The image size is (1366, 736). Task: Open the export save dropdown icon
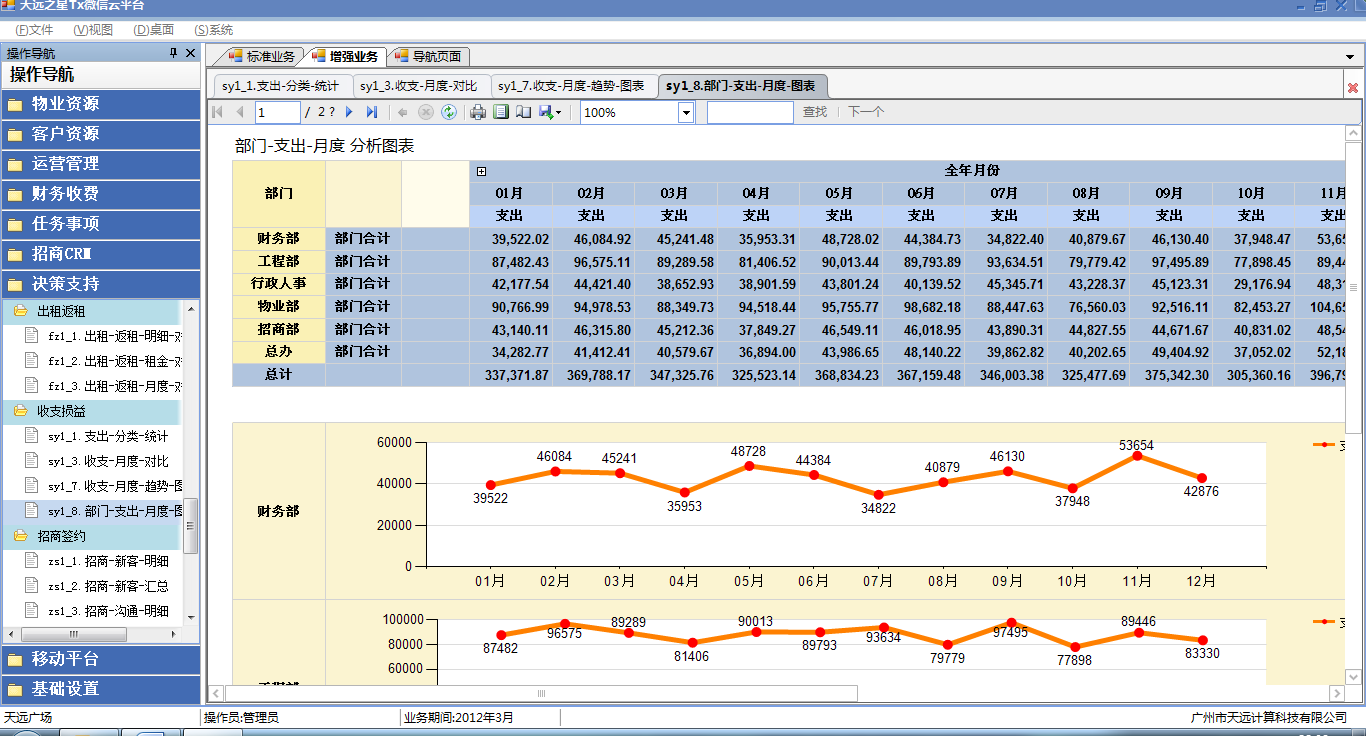point(550,112)
